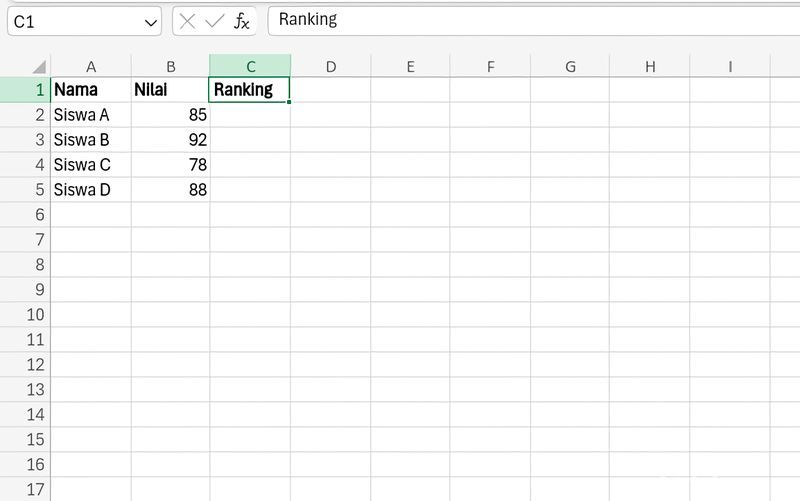Click the Ranking cell in C1
Screen dimensions: 800x501
pos(249,90)
